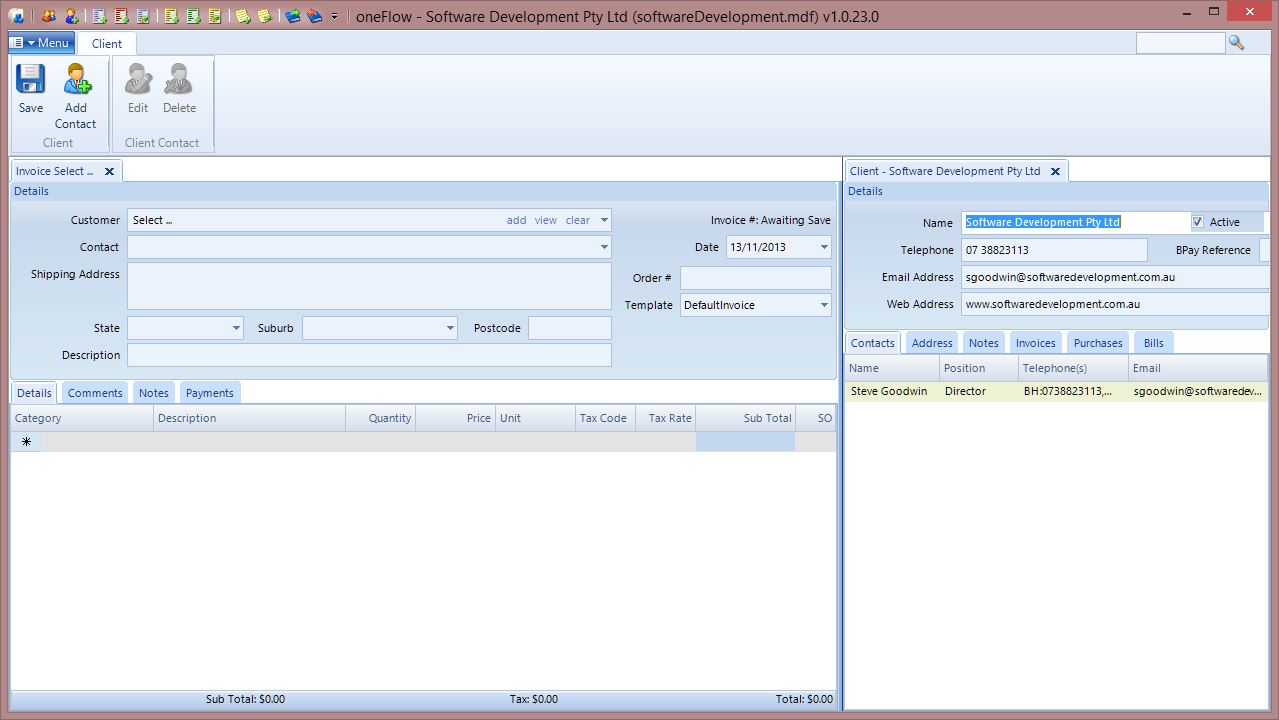Click the blue document with checkmark icon
The width and height of the screenshot is (1279, 720).
click(x=143, y=16)
